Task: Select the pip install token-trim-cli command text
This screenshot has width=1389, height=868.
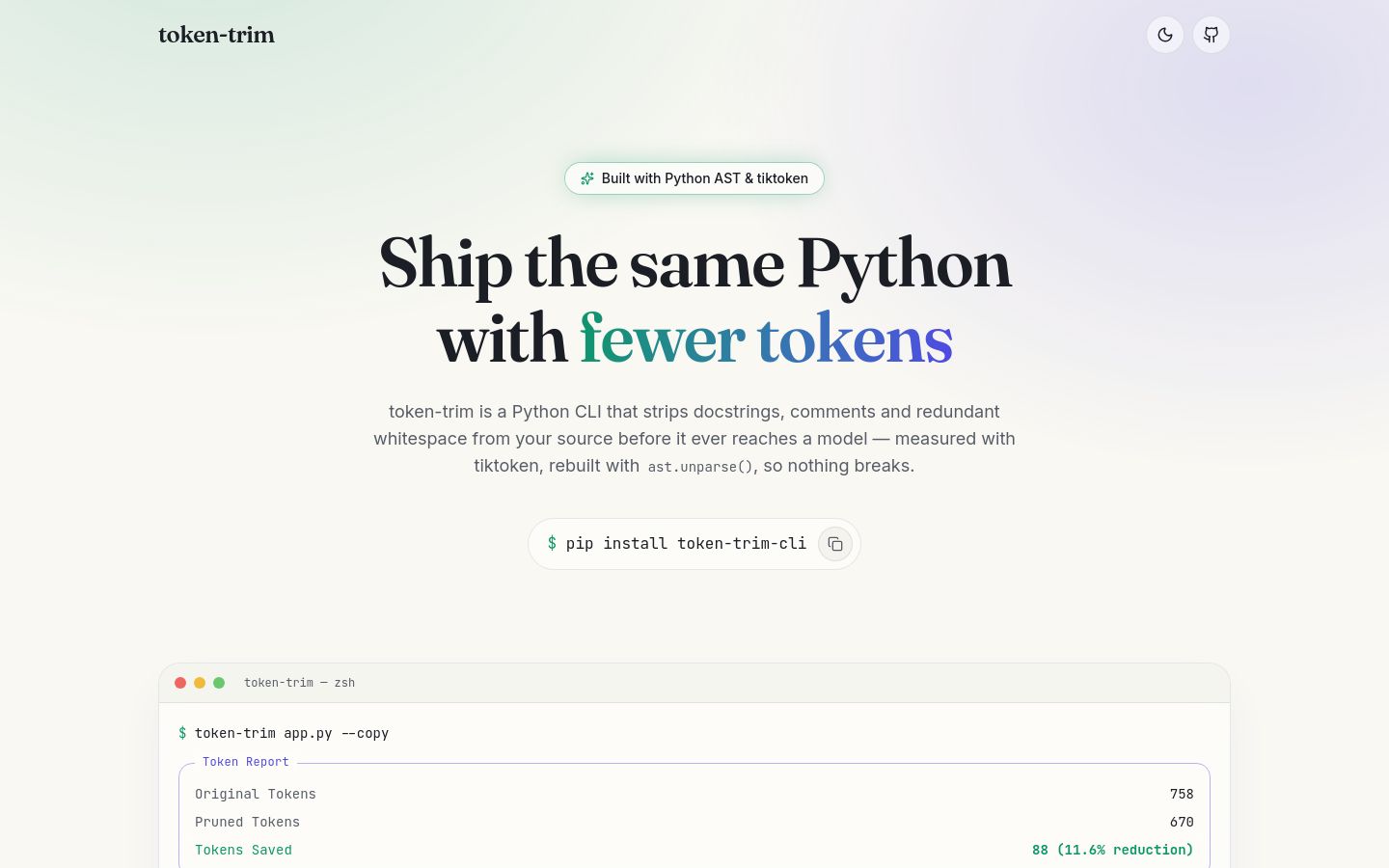Action: coord(686,544)
